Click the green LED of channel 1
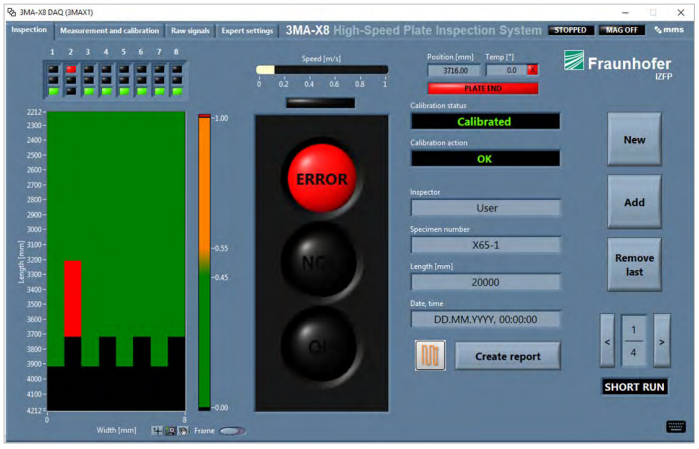This screenshot has width=699, height=449. 53,91
